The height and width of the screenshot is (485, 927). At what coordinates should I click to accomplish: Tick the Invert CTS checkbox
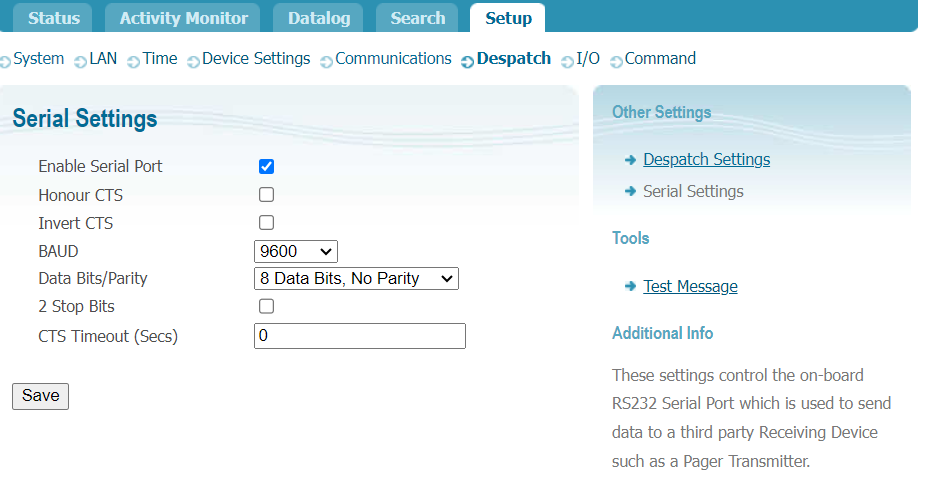click(x=266, y=223)
